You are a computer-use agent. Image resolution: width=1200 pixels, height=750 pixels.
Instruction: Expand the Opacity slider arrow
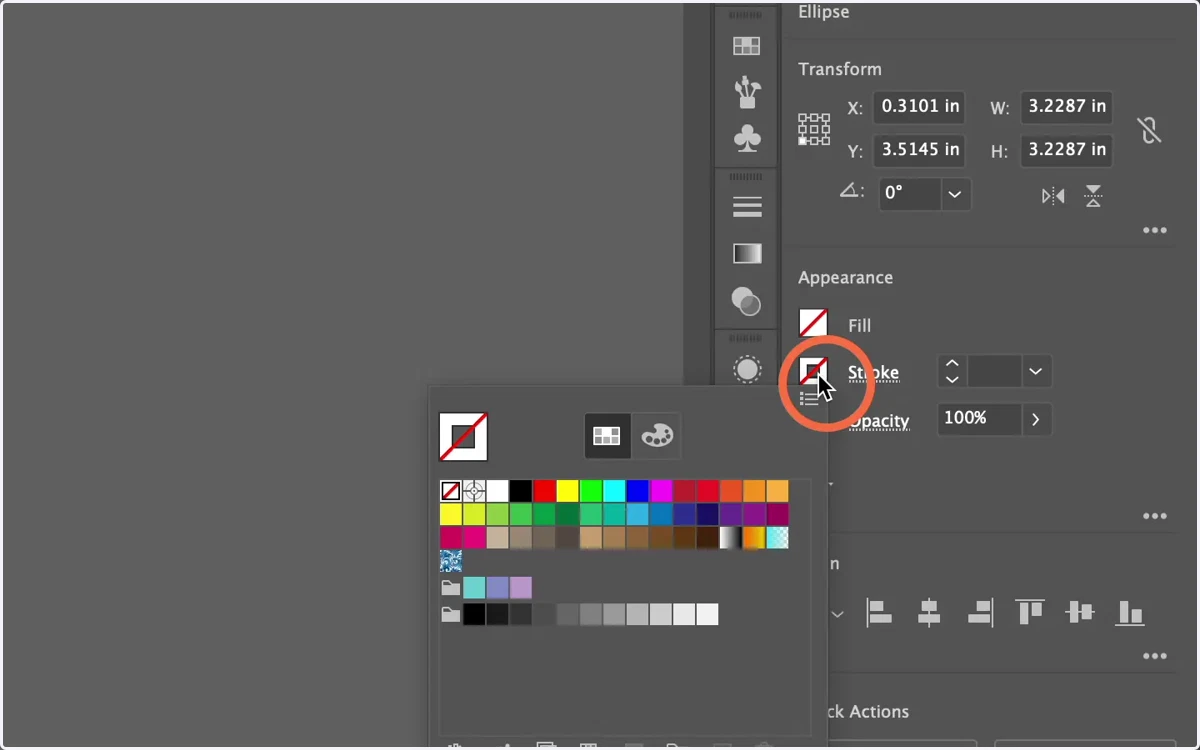[x=1036, y=419]
